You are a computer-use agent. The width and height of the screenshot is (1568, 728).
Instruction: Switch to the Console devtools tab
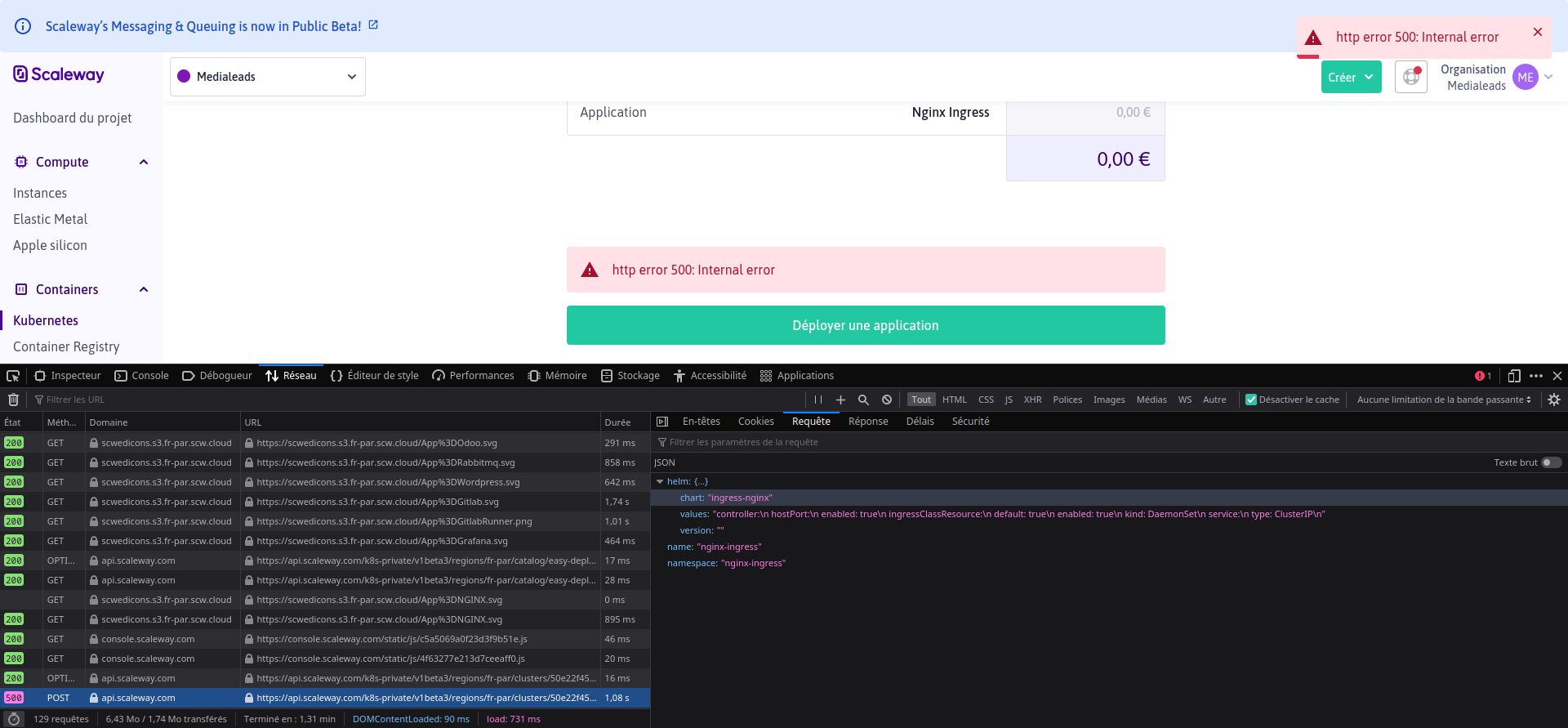pyautogui.click(x=142, y=376)
